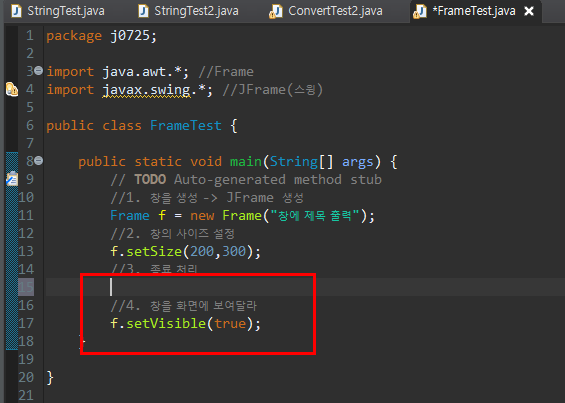The width and height of the screenshot is (565, 403).
Task: Collapse the main method on line 8
Action: 39,161
